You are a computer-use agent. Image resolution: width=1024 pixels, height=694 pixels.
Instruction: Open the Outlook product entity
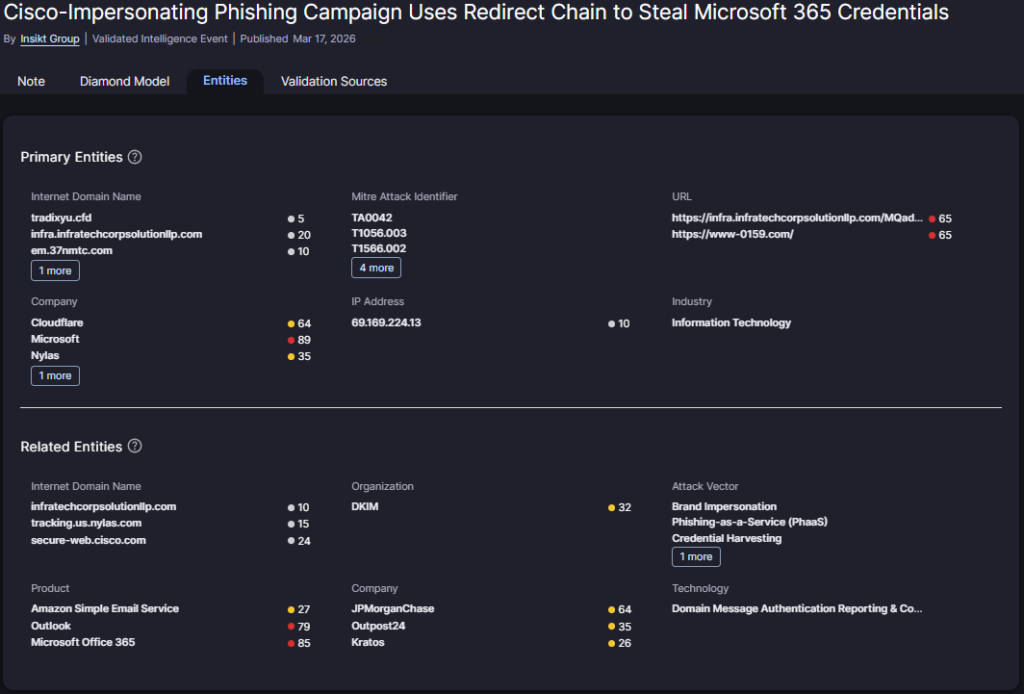click(51, 625)
